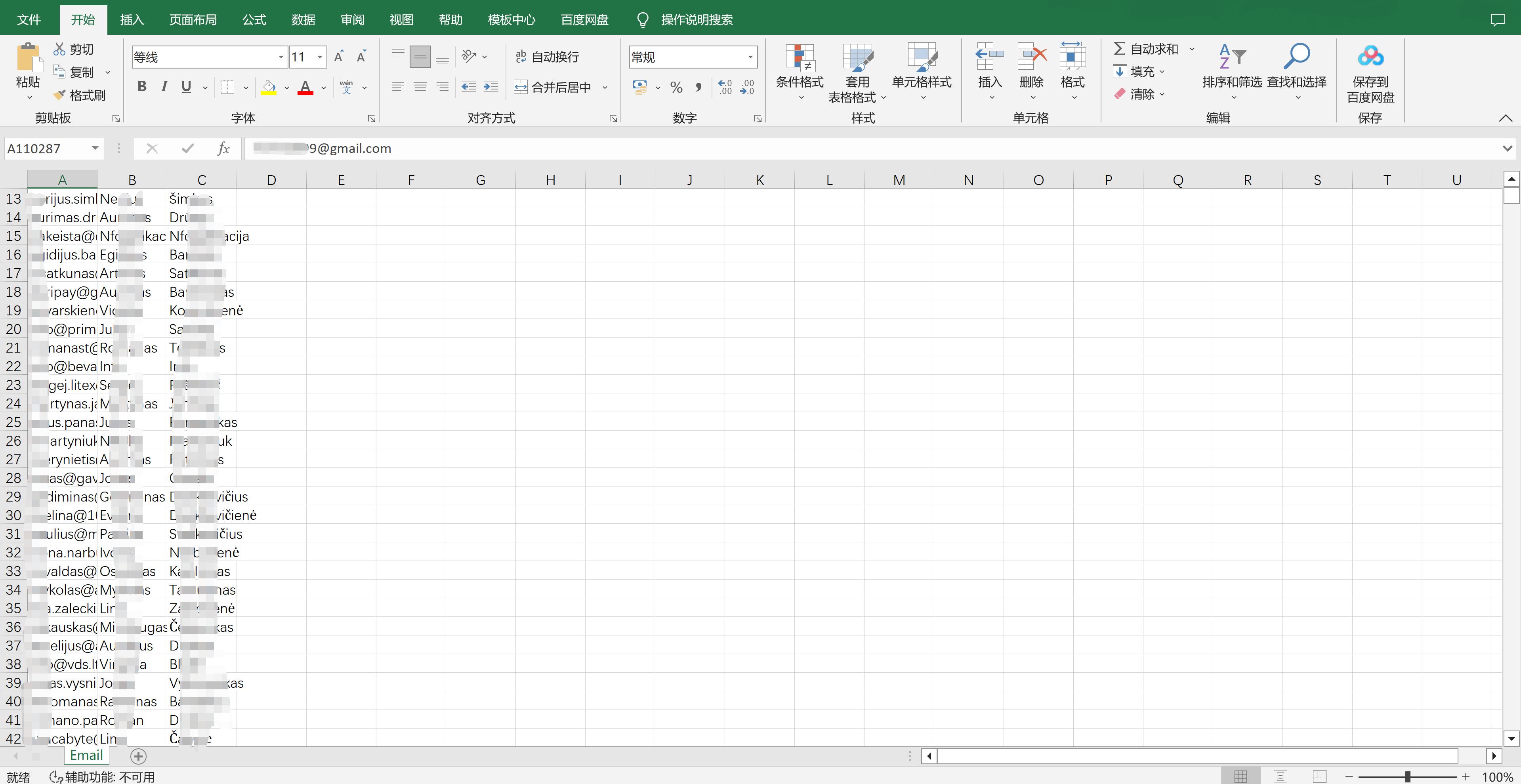Open the font size dropdown
1521x784 pixels.
tap(320, 57)
